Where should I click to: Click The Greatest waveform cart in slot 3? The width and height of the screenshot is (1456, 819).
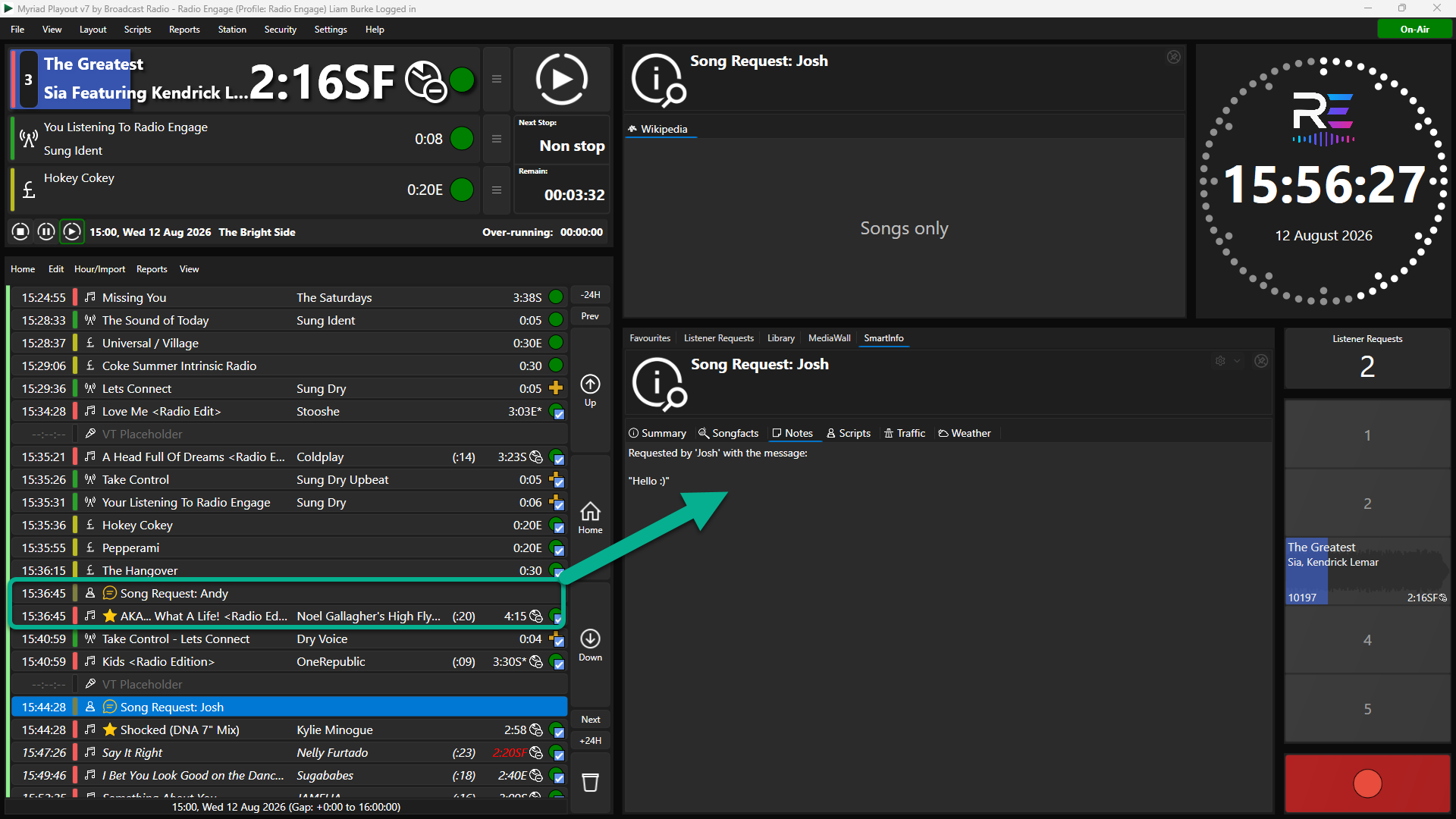(x=1367, y=571)
